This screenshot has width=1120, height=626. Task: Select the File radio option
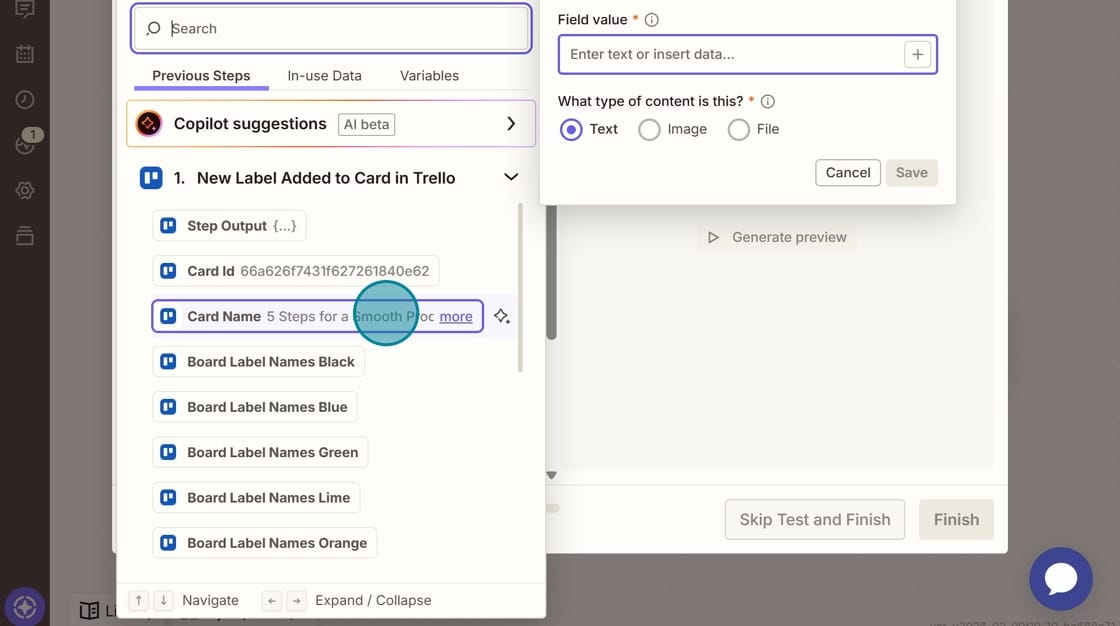click(739, 129)
